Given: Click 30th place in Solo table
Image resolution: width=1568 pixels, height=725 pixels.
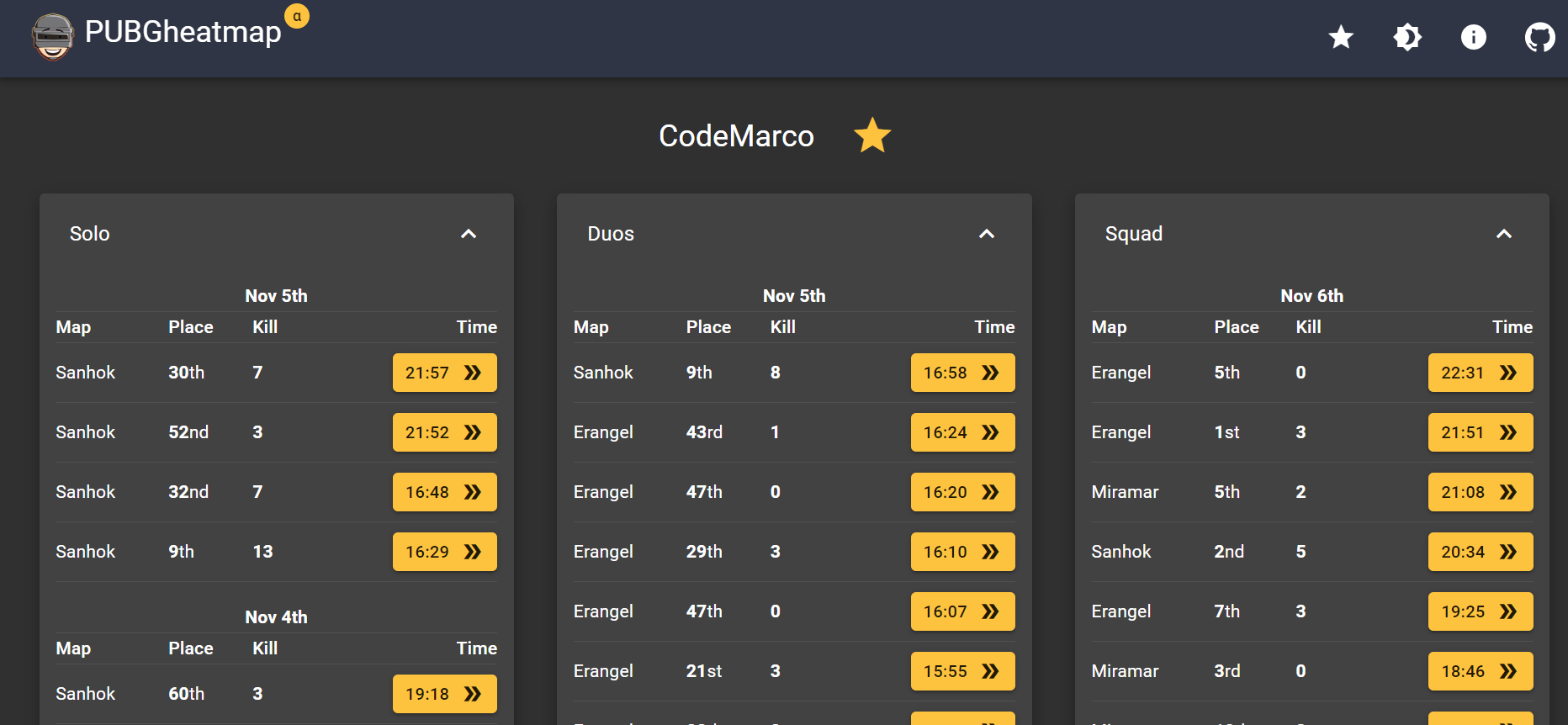Looking at the screenshot, I should point(187,373).
